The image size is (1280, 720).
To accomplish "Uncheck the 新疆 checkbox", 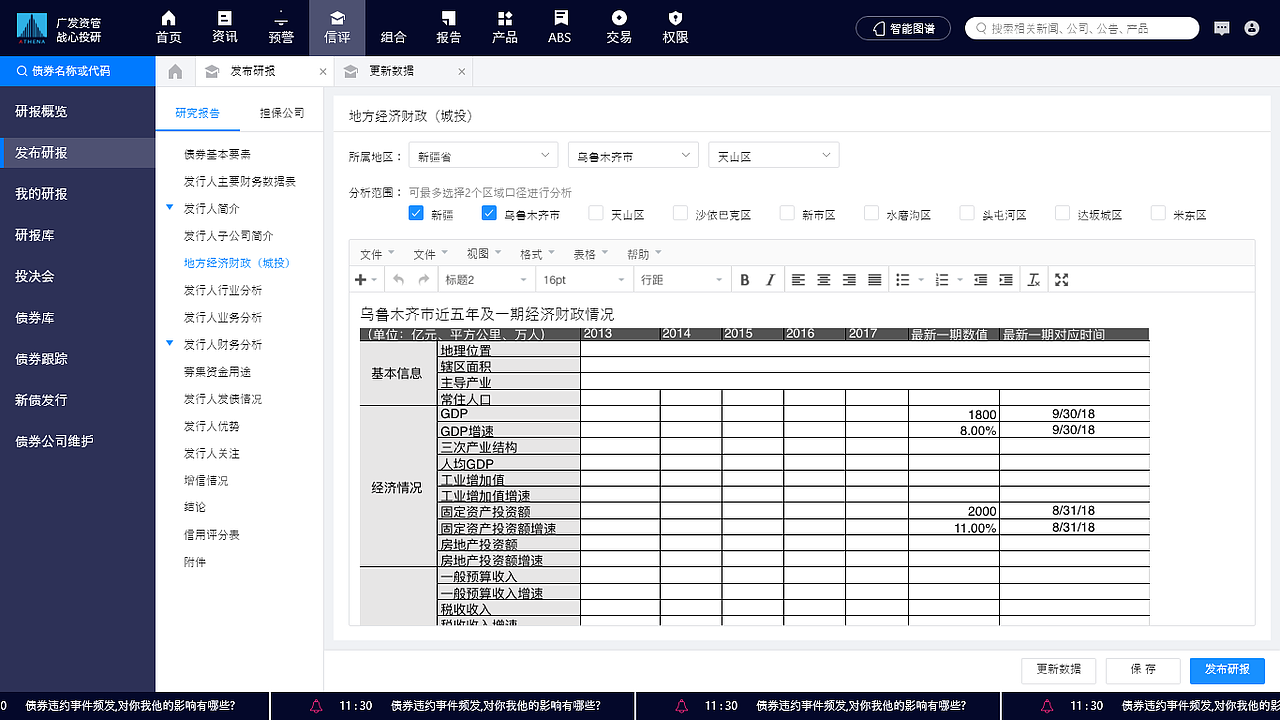I will click(416, 213).
